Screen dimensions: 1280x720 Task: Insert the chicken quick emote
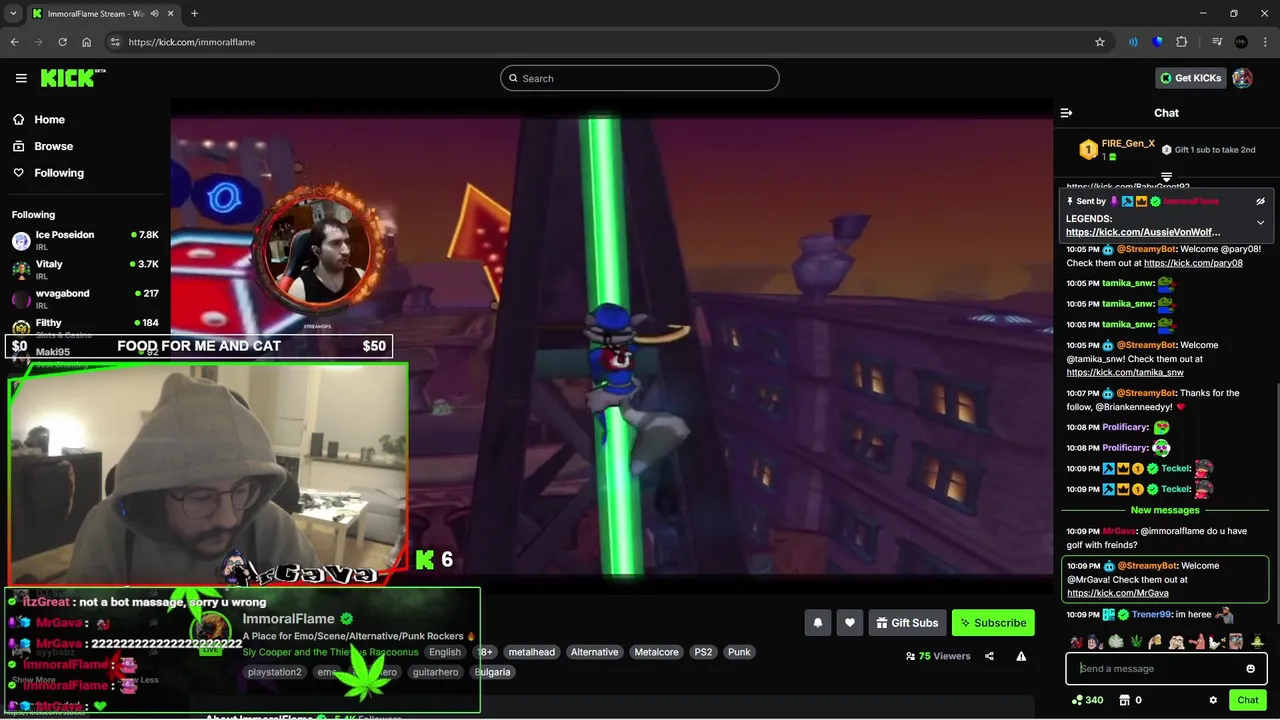coord(1217,642)
